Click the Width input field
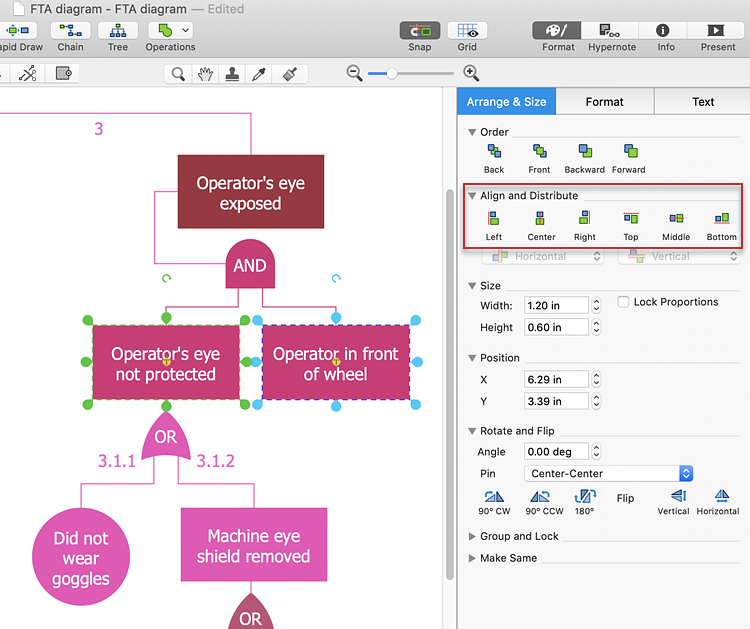 pos(556,306)
